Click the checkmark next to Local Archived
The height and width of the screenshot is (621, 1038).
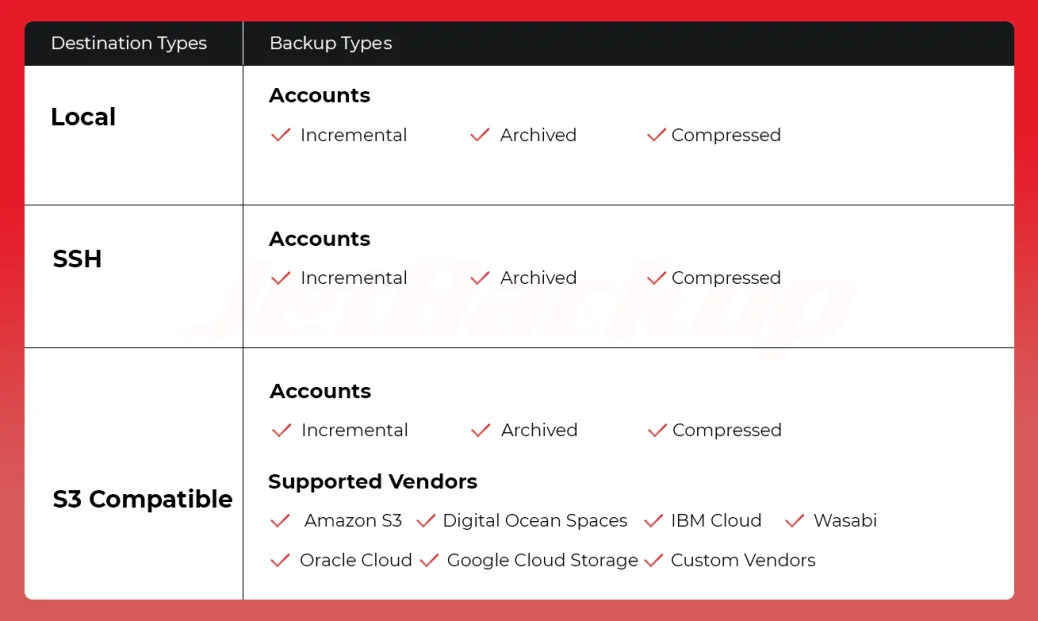pyautogui.click(x=480, y=135)
